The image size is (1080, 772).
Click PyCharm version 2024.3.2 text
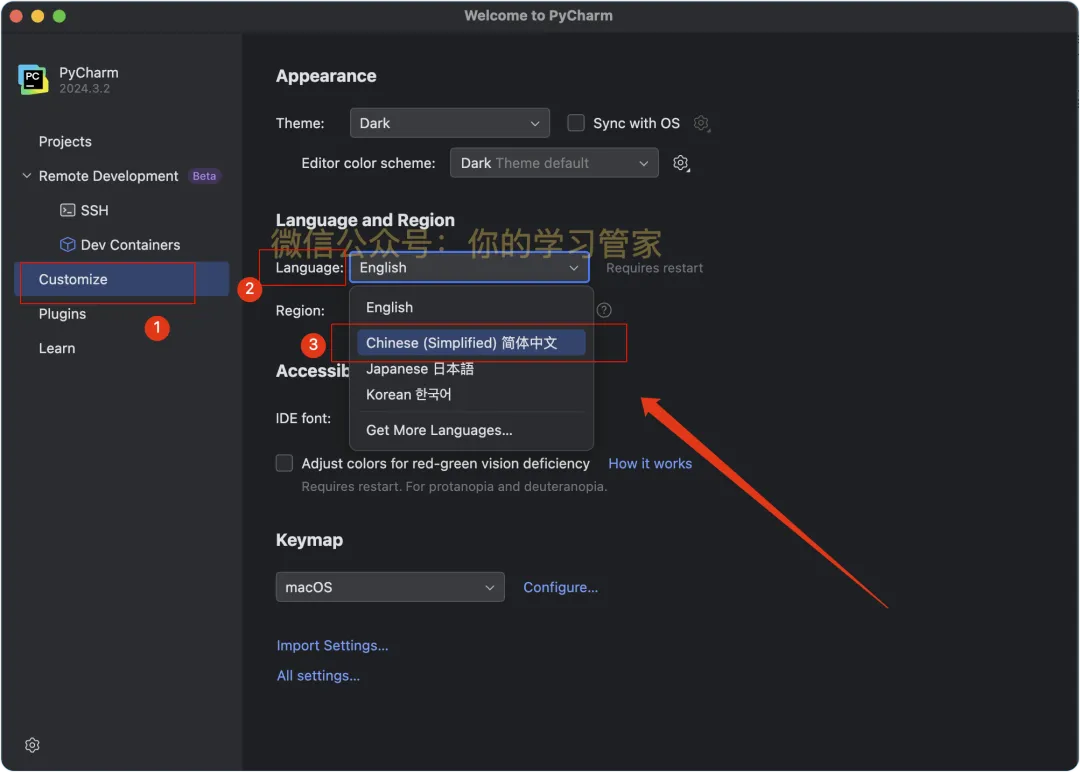click(x=84, y=88)
